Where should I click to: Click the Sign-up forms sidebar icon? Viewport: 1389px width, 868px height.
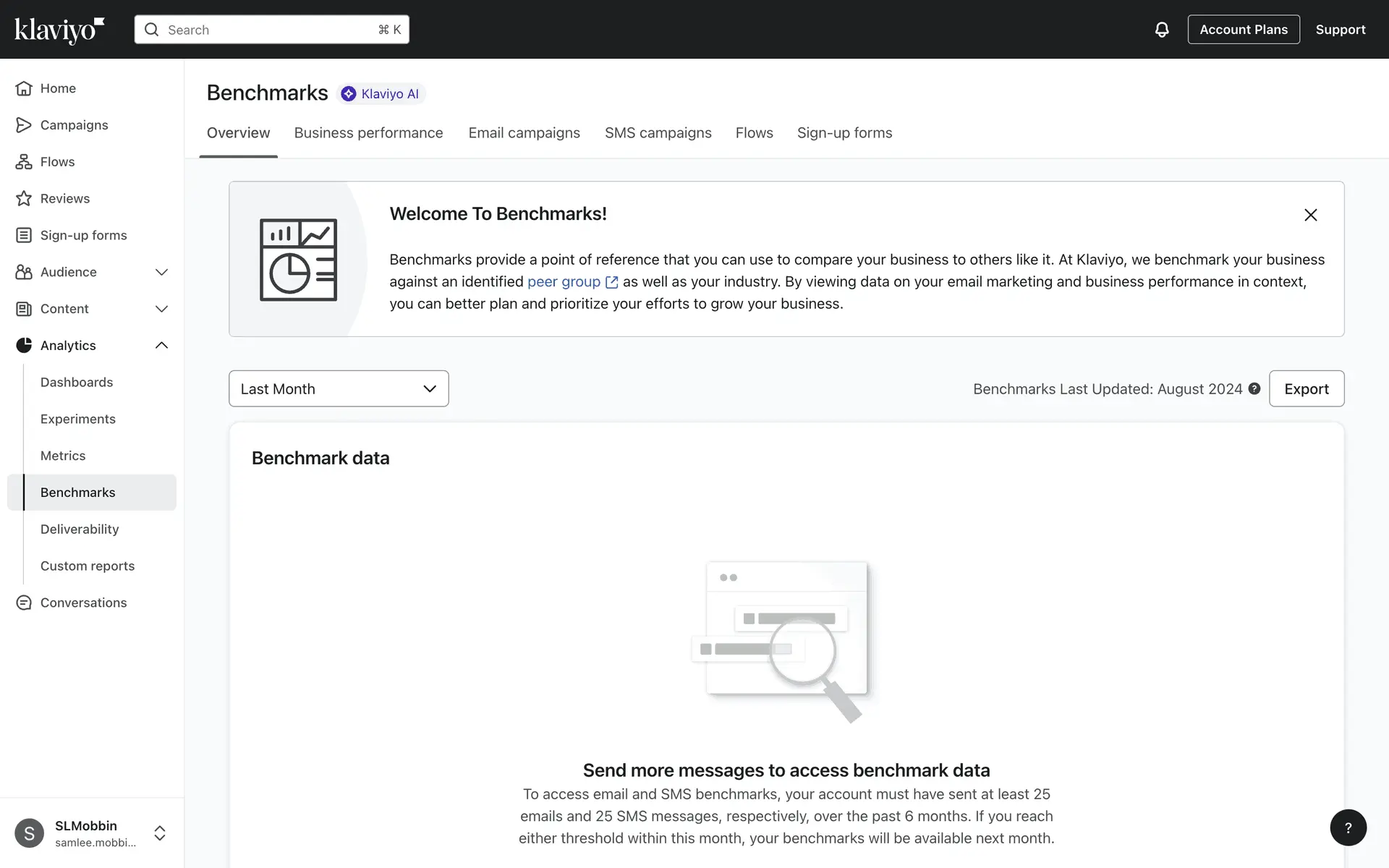[x=24, y=235]
